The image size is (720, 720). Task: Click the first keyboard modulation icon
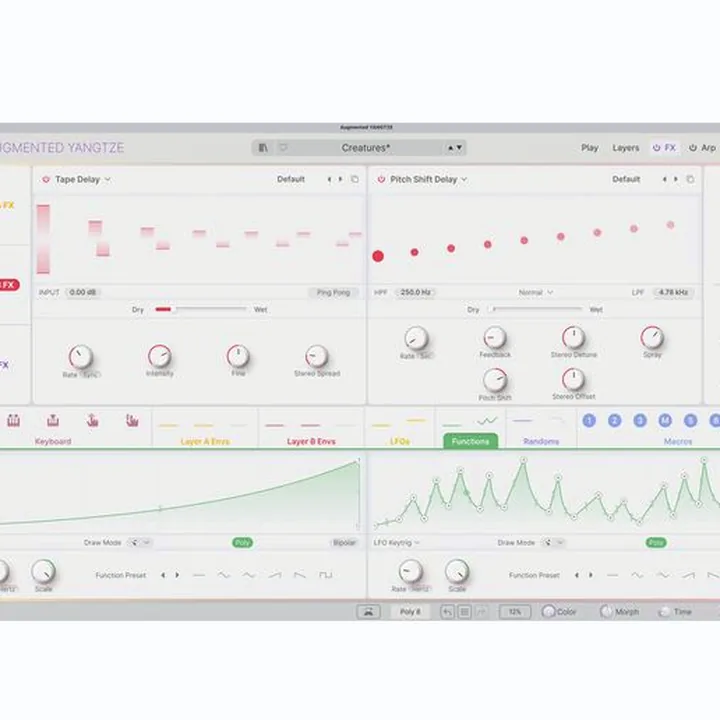[13, 420]
